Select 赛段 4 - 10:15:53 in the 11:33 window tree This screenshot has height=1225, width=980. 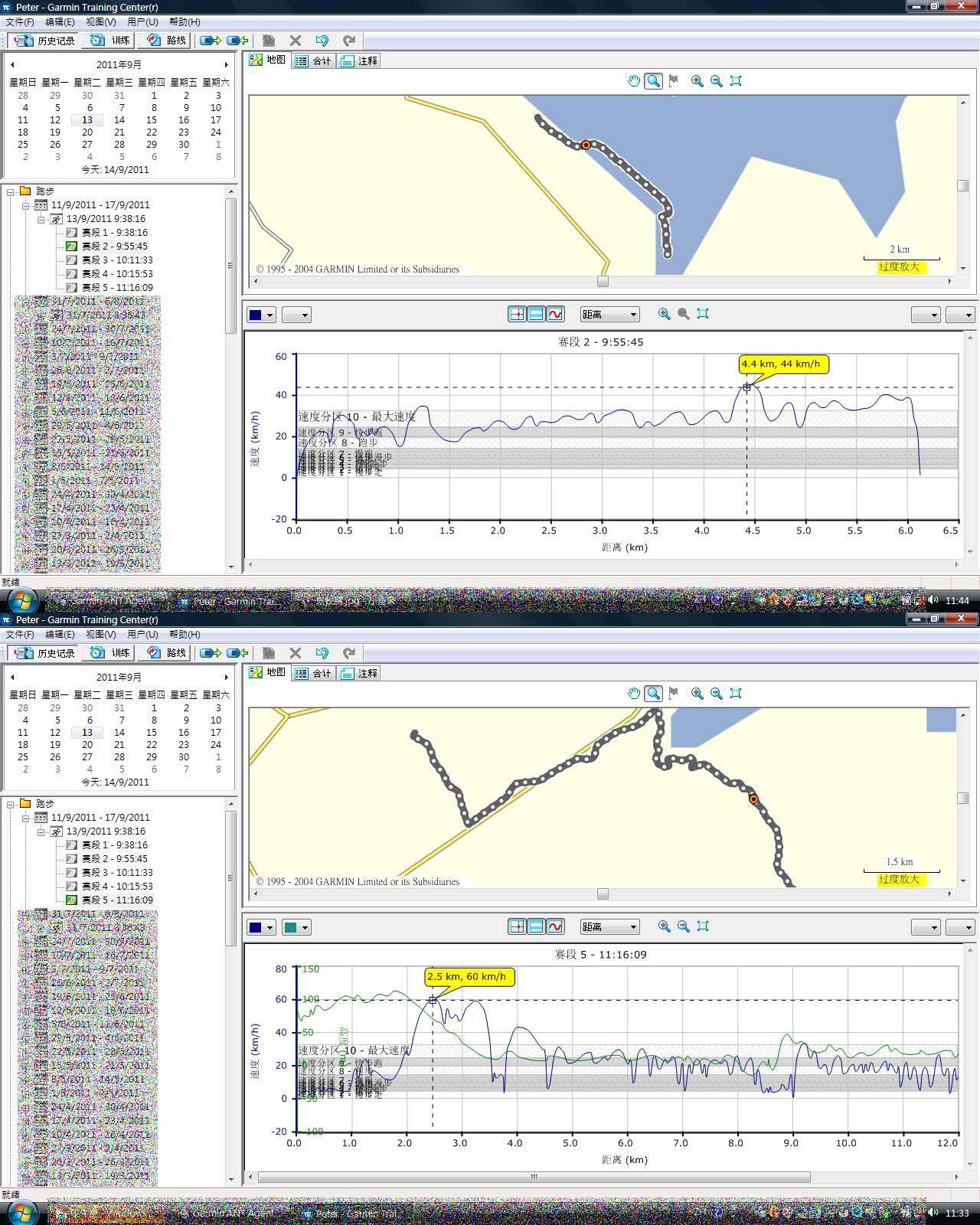[117, 887]
